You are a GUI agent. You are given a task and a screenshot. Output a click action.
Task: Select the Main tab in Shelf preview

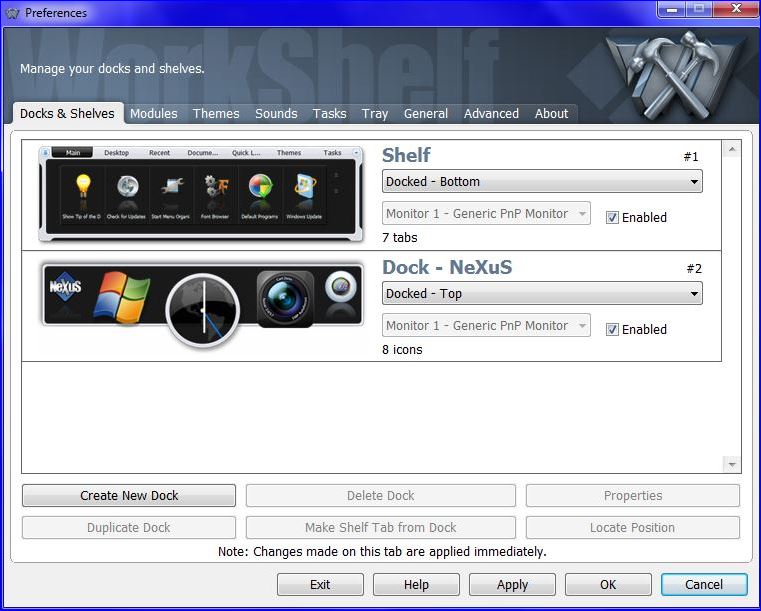(72, 152)
